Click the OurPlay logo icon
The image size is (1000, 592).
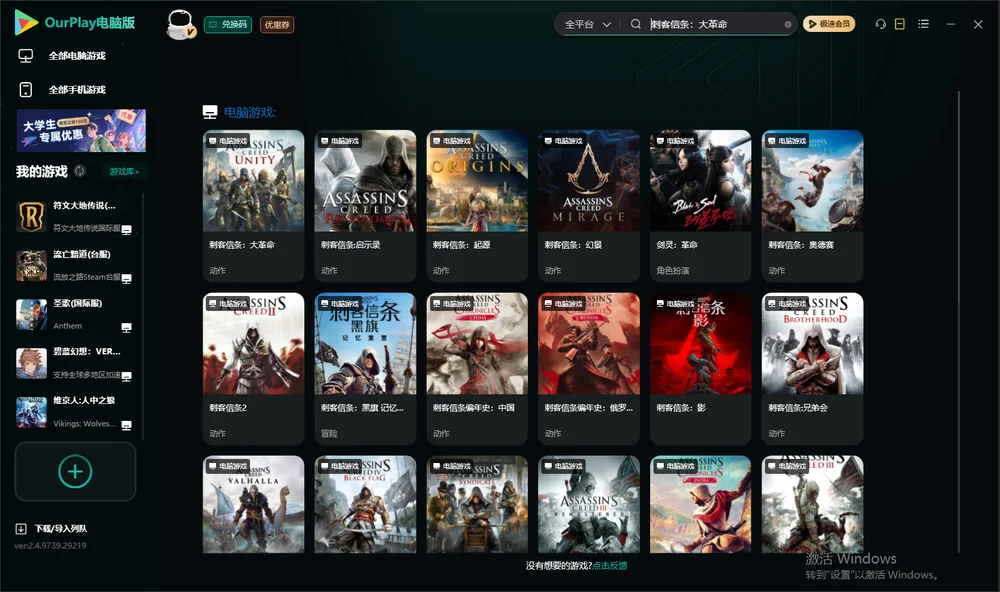(26, 22)
